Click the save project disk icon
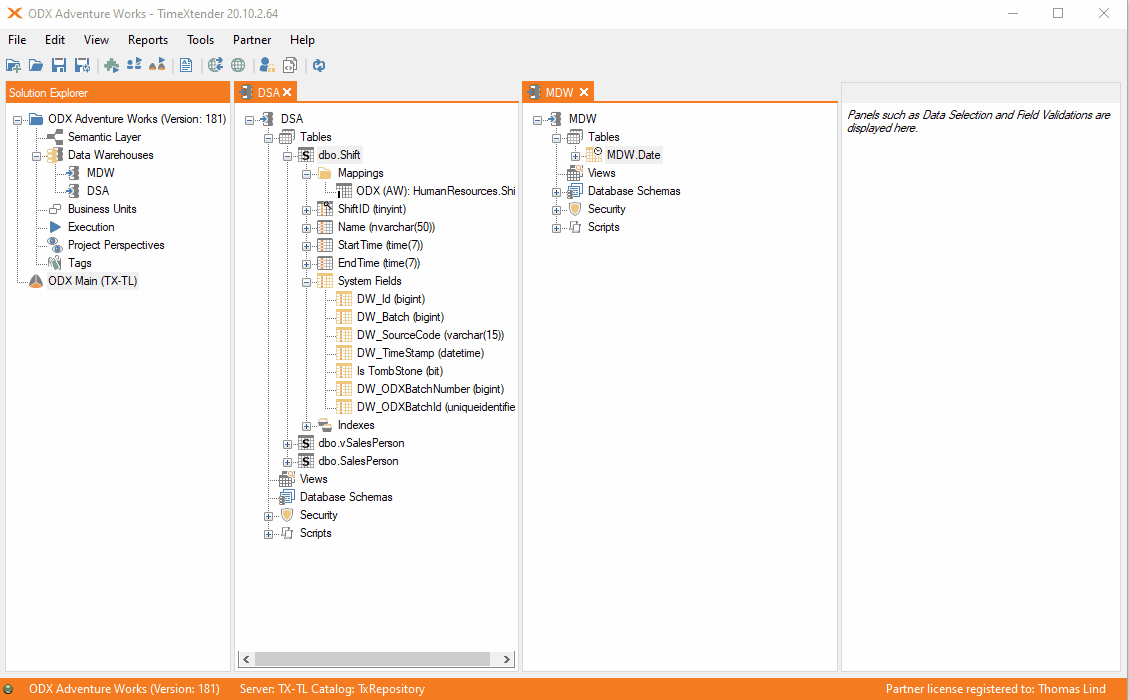The width and height of the screenshot is (1129, 700). [59, 66]
